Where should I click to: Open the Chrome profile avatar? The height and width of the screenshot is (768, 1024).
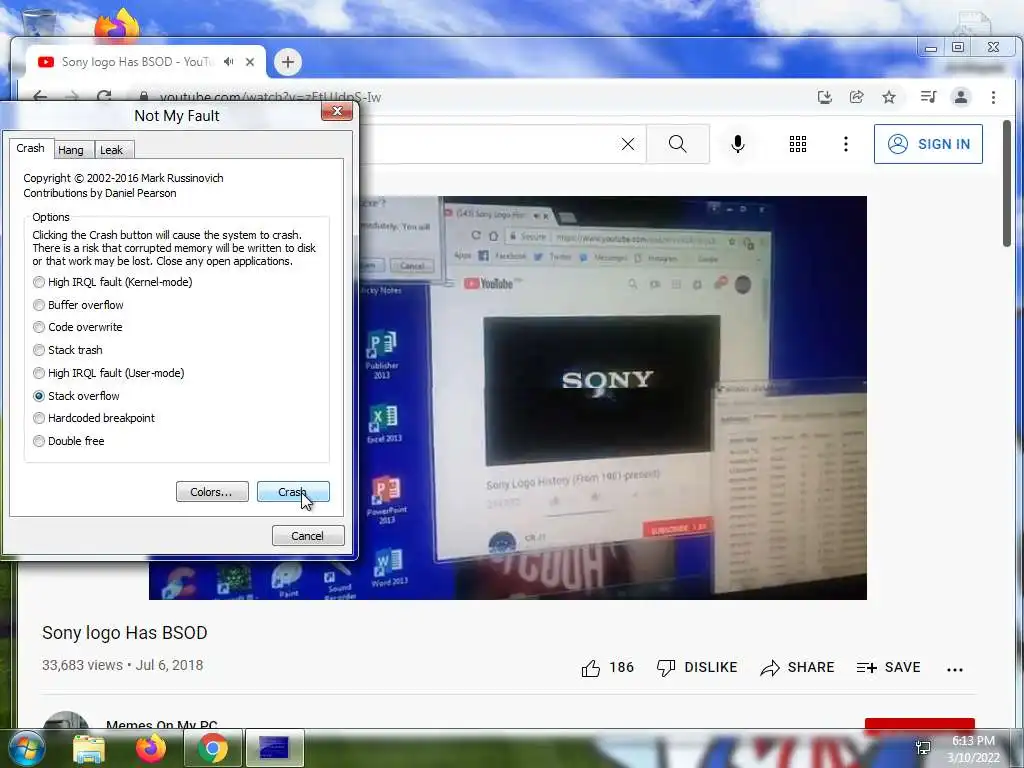click(961, 97)
